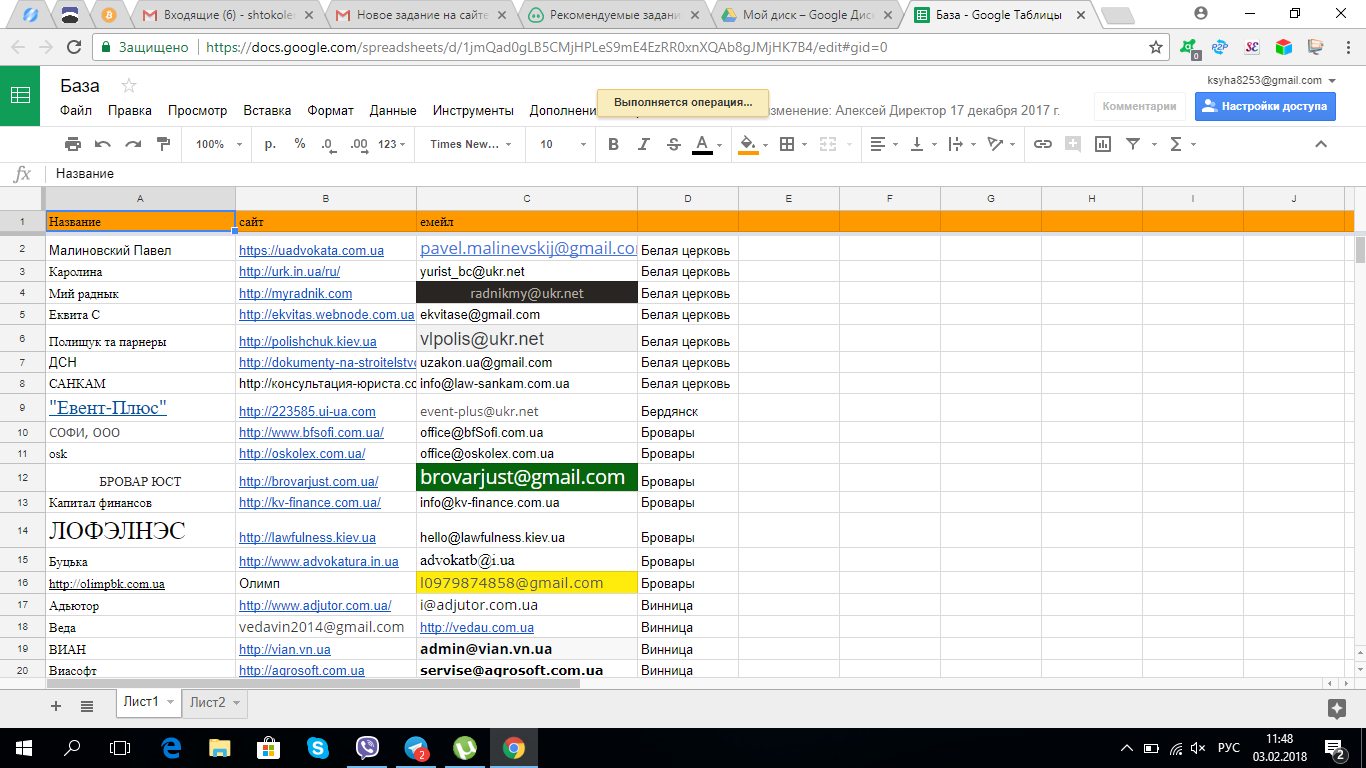The height and width of the screenshot is (768, 1366).
Task: Bookmark this page with the star
Action: click(1156, 47)
